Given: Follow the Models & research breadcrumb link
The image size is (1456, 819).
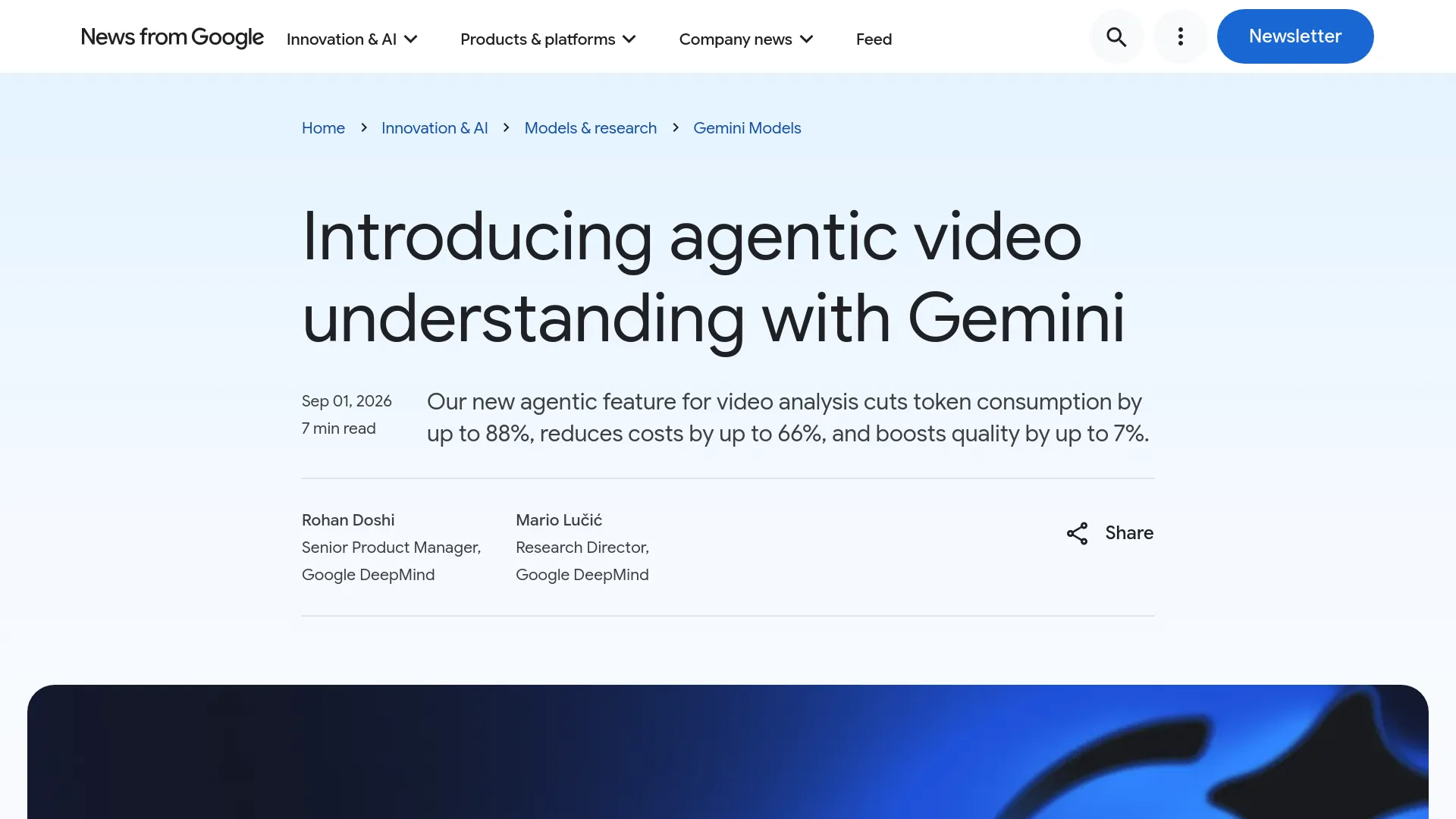Looking at the screenshot, I should [x=591, y=128].
